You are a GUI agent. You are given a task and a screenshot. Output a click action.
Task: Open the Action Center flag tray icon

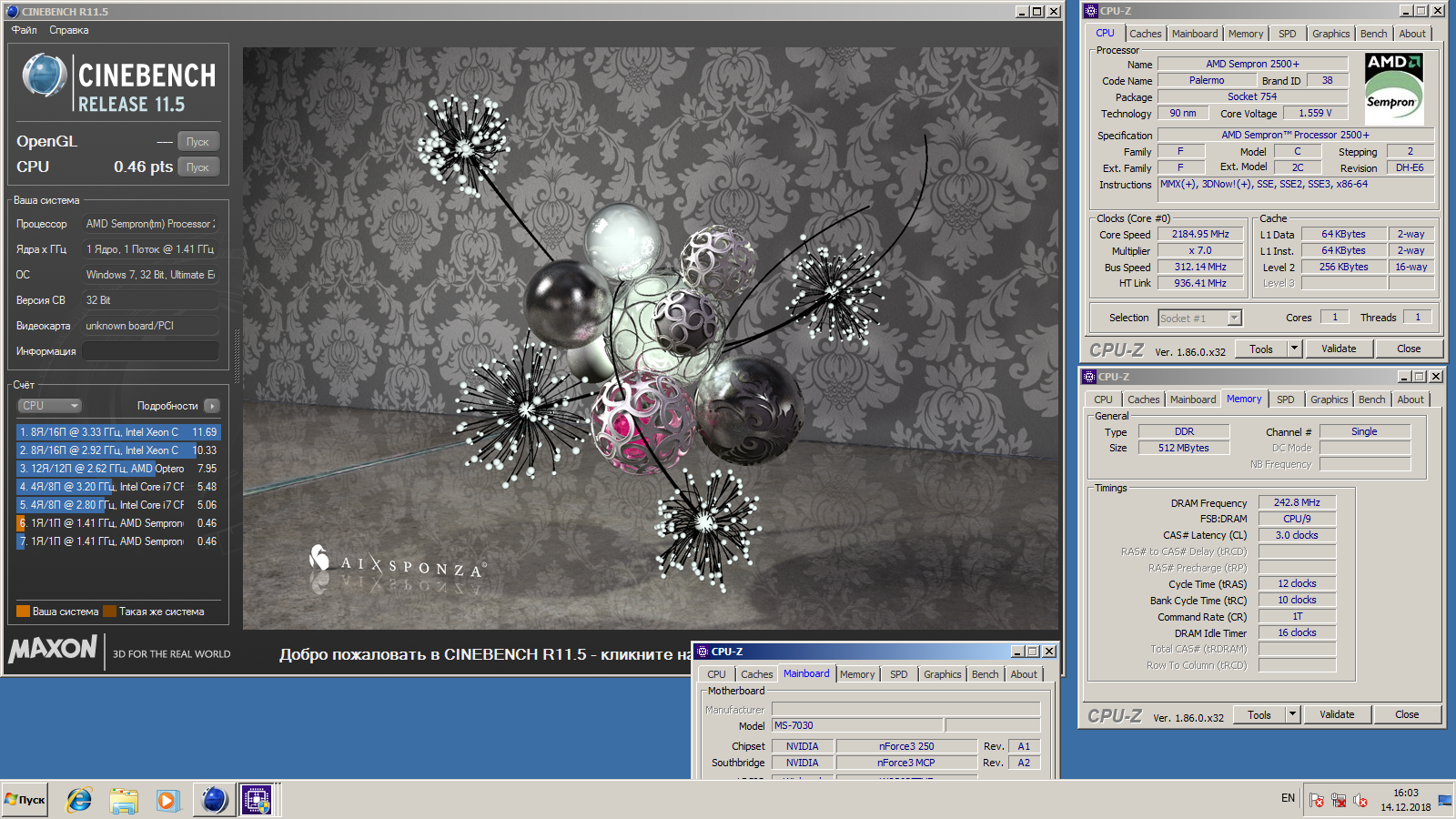(x=1317, y=800)
